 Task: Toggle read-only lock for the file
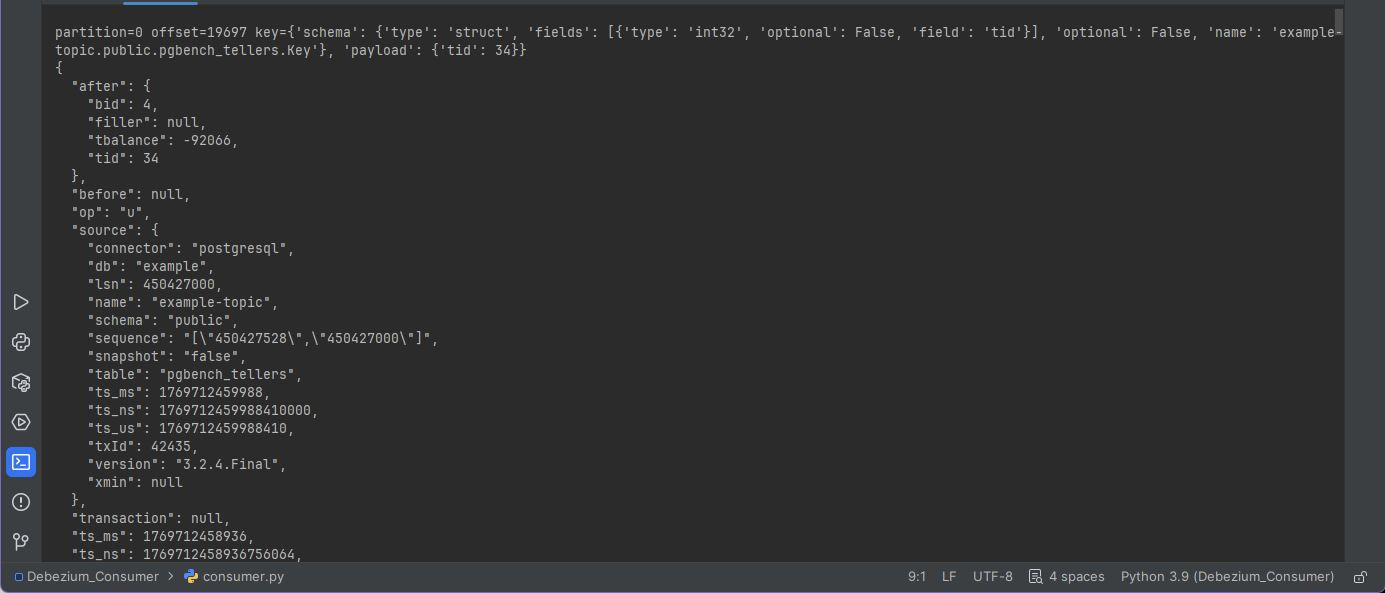click(1360, 577)
